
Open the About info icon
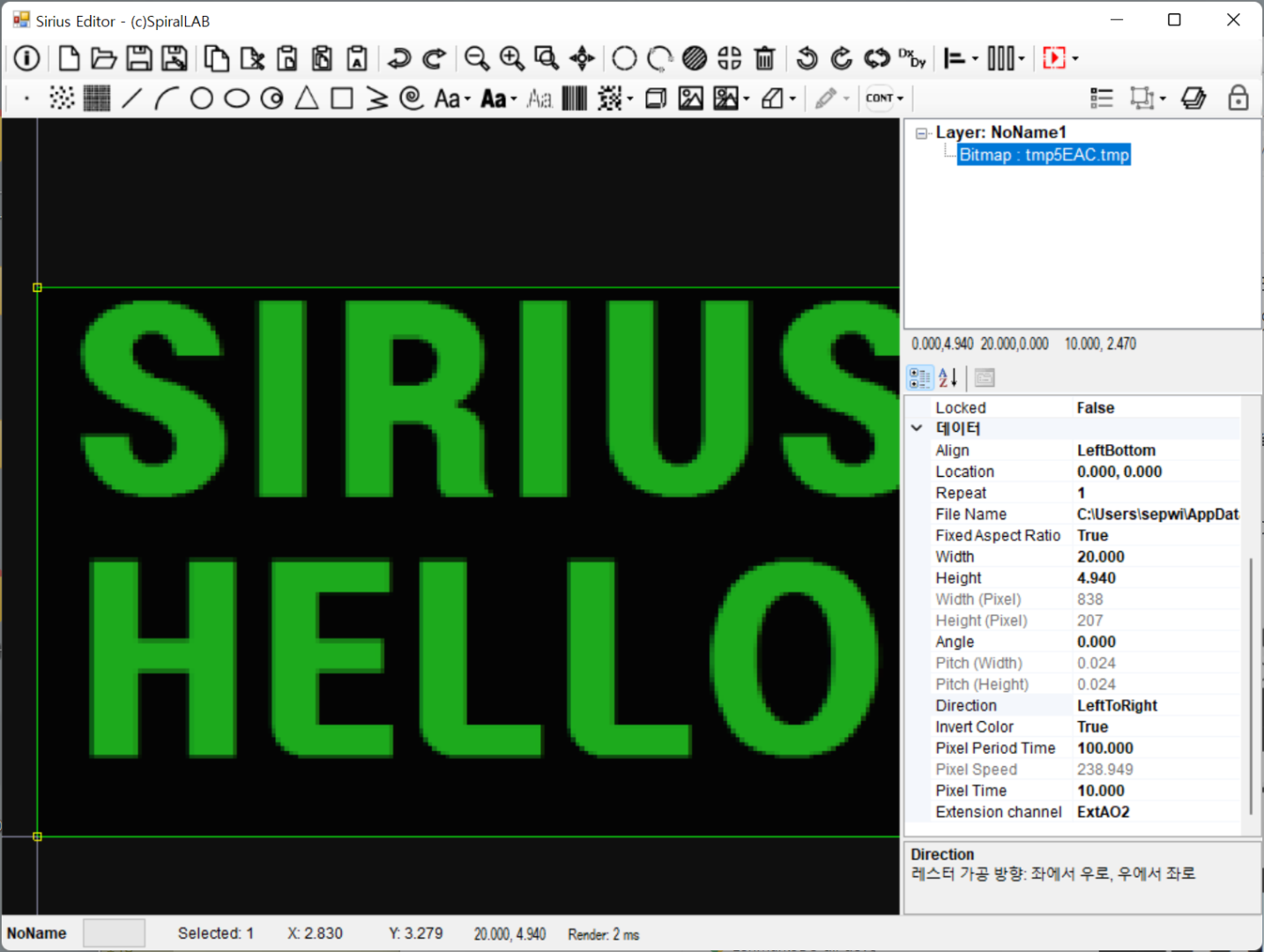pos(26,58)
